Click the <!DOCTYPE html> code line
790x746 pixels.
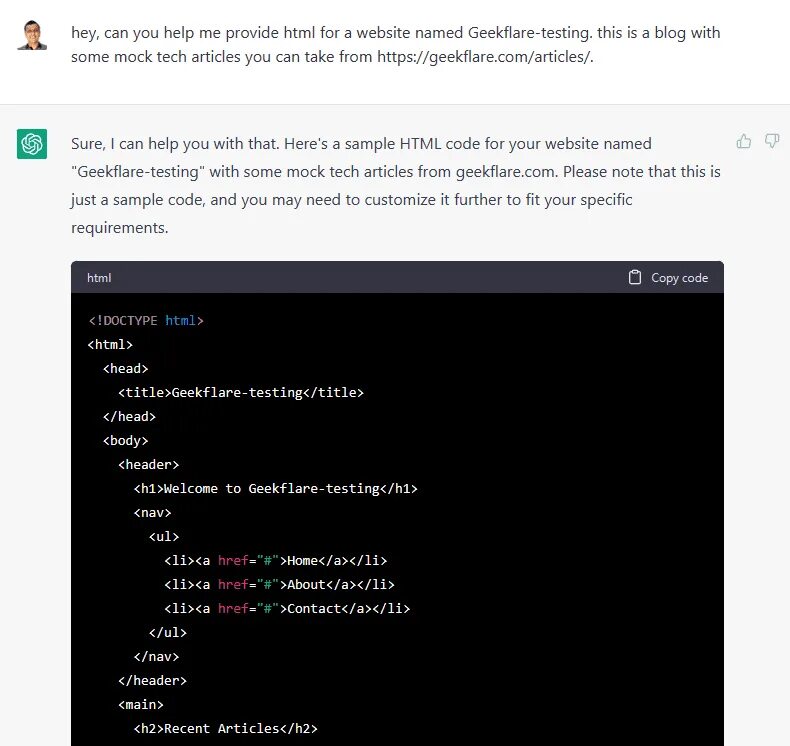[146, 320]
